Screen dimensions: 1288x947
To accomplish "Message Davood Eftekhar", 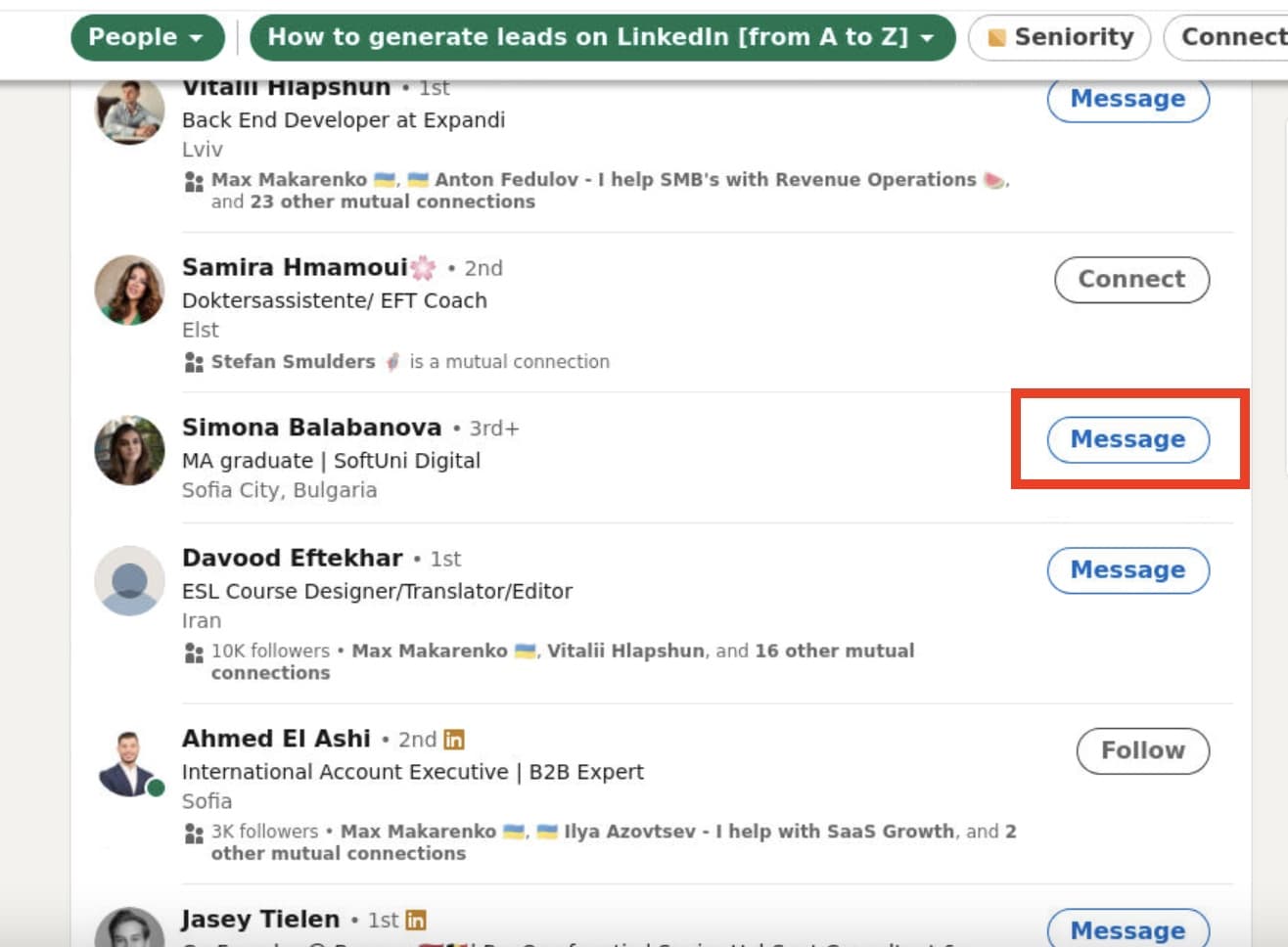I will coord(1127,569).
